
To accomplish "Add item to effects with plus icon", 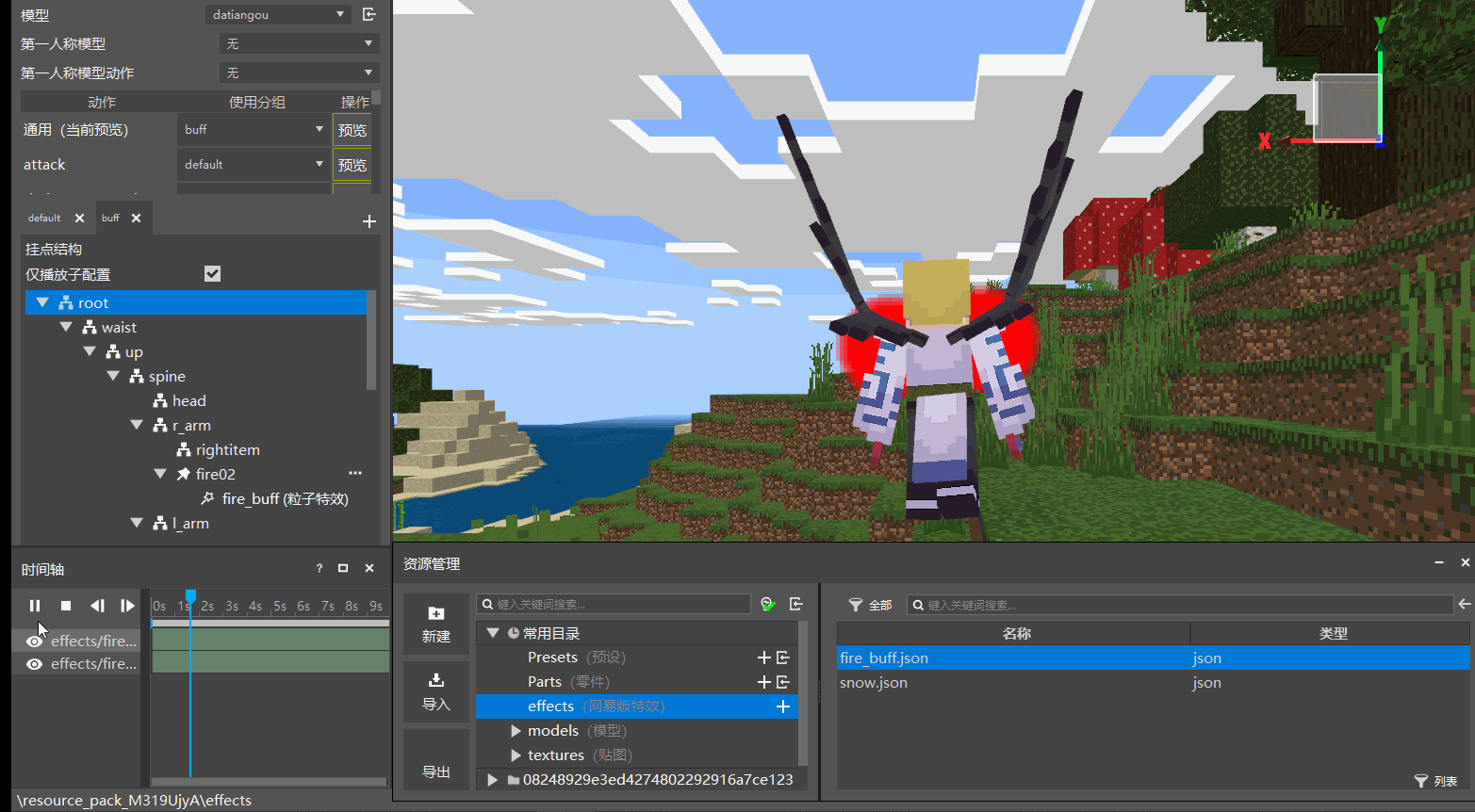I will [x=782, y=706].
